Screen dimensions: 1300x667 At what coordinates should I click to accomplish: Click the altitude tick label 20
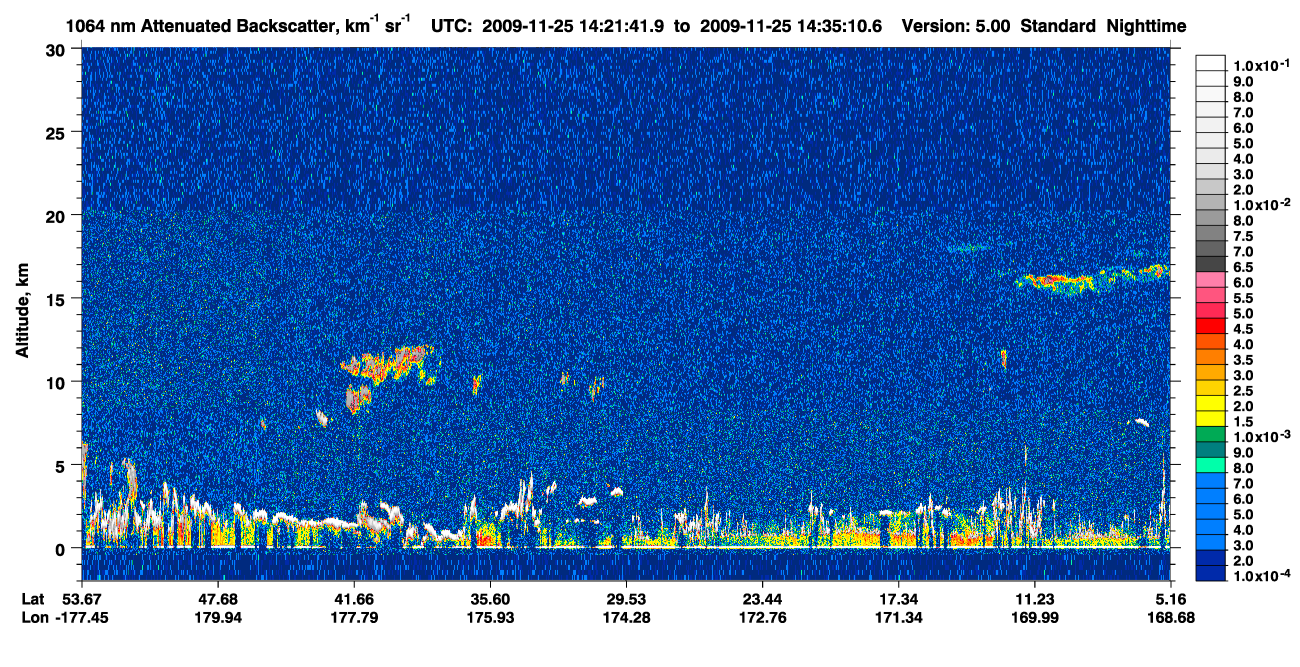tap(54, 215)
